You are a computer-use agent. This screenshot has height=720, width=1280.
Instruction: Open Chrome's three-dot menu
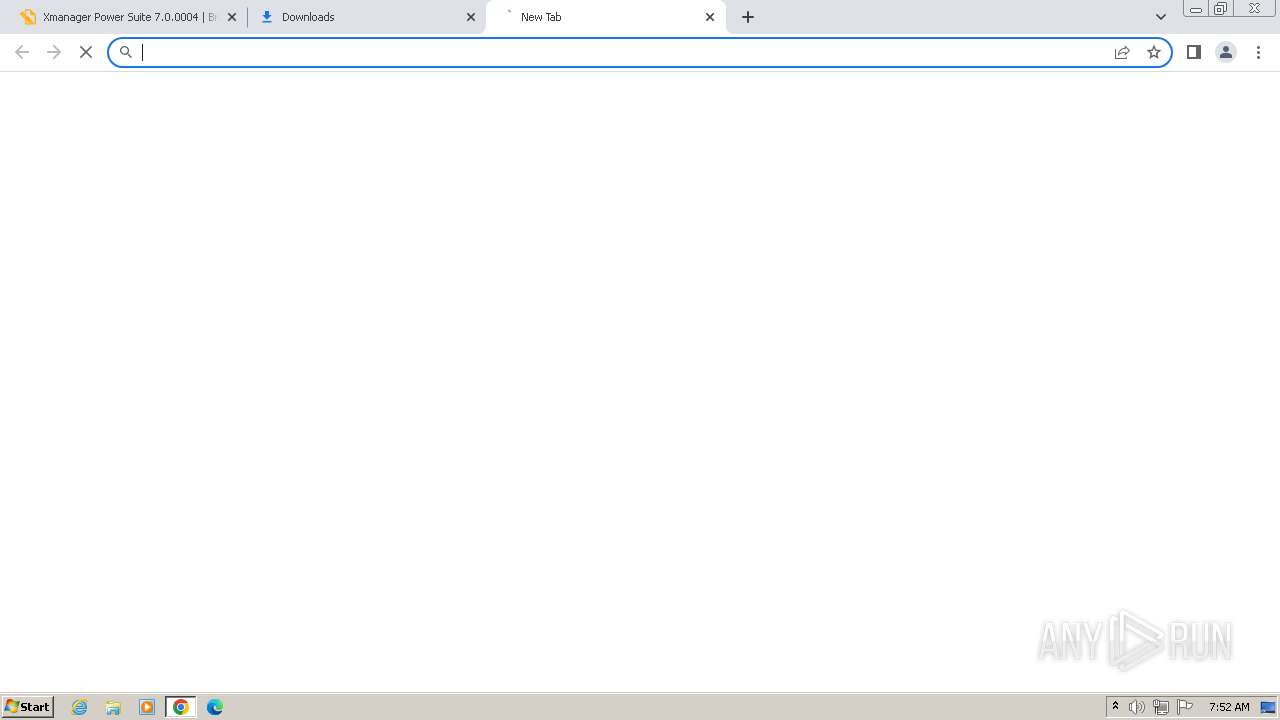click(1259, 52)
